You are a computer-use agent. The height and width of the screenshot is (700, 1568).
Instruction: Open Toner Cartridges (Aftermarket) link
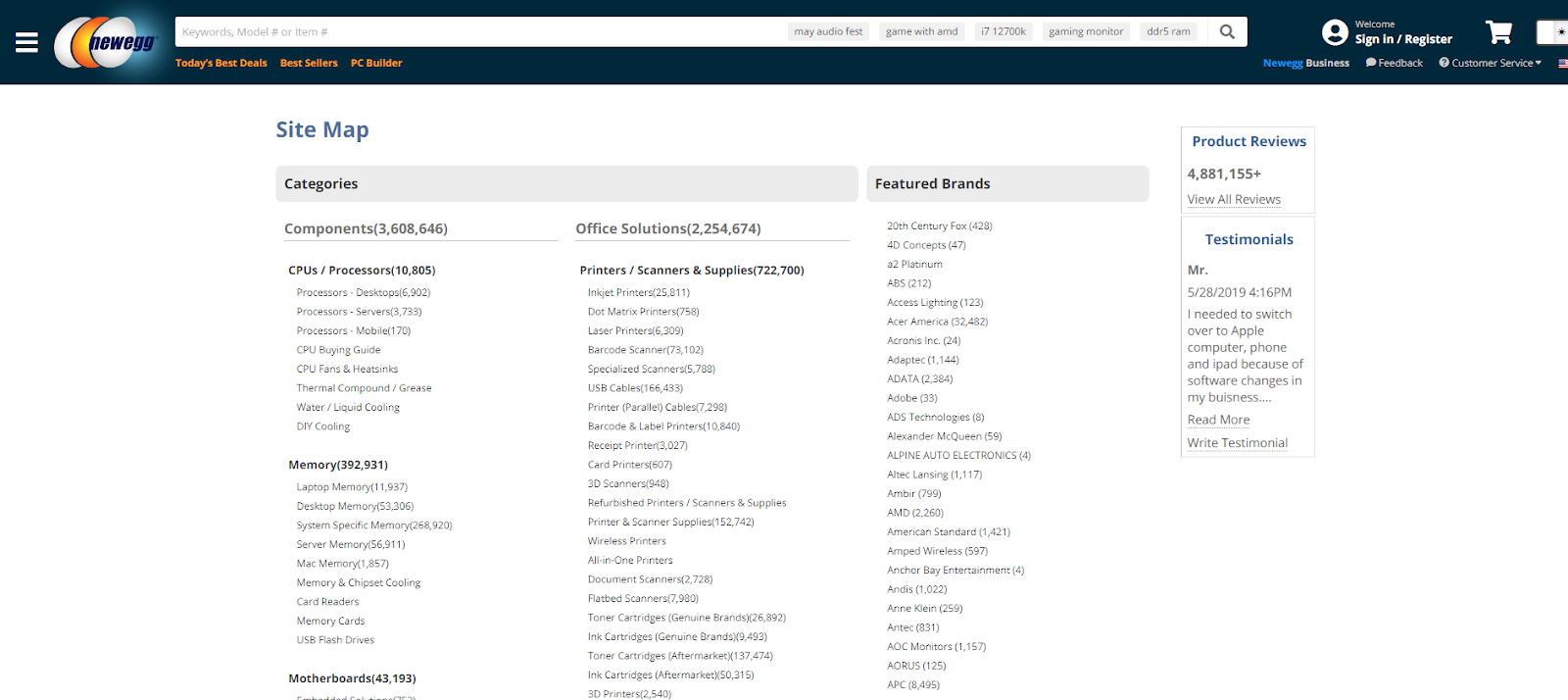coord(680,656)
